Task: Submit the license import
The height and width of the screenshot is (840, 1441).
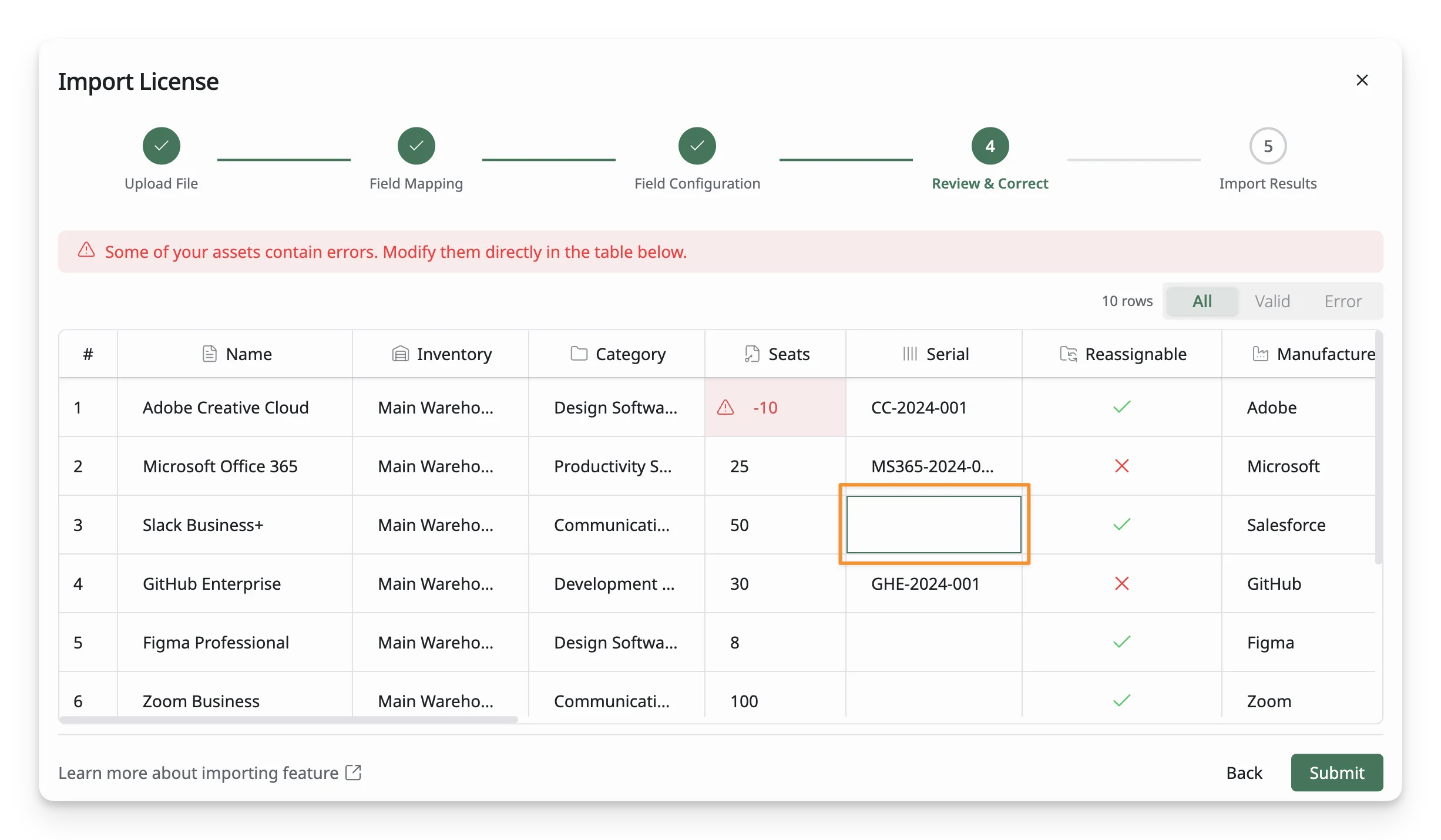Action: (1336, 772)
